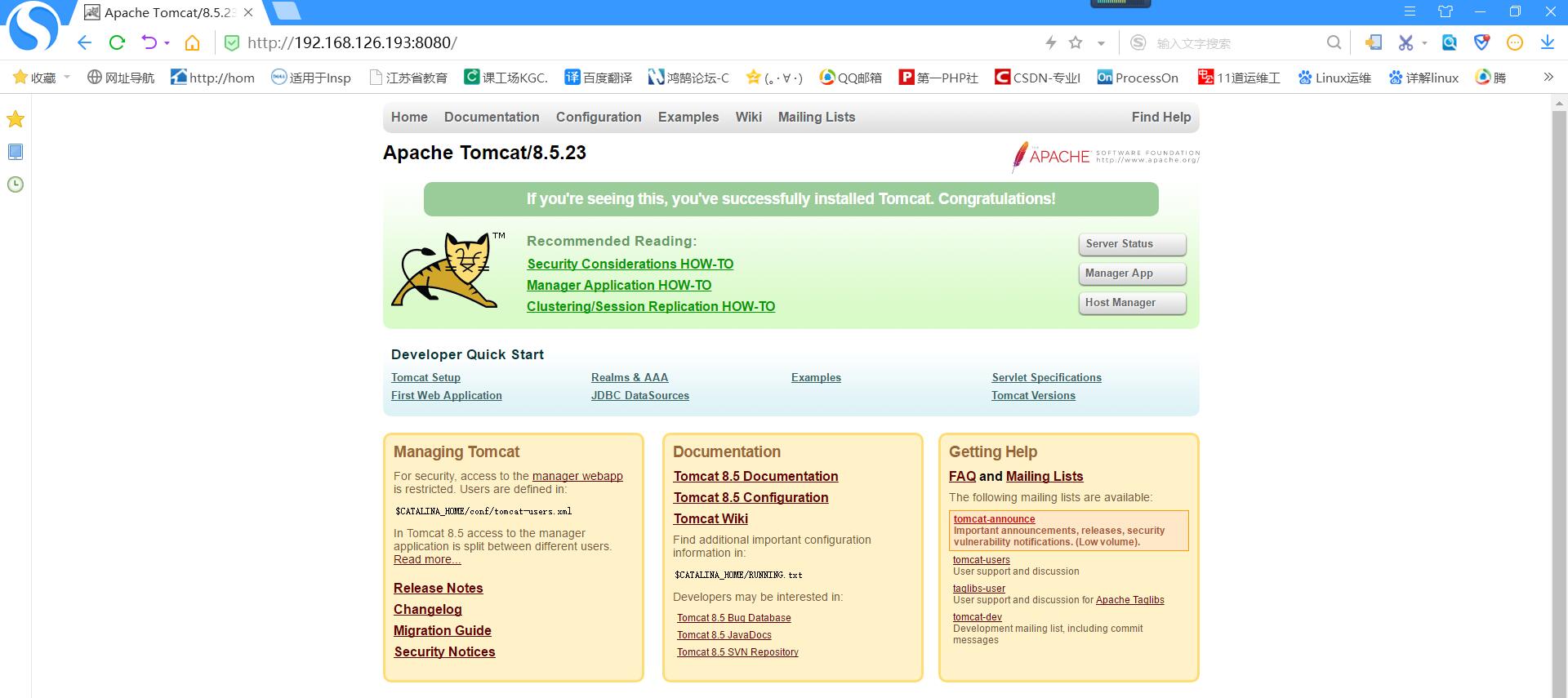Viewport: 1568px width, 698px height.
Task: Open the CSDN-专业 bookmark
Action: click(1037, 78)
